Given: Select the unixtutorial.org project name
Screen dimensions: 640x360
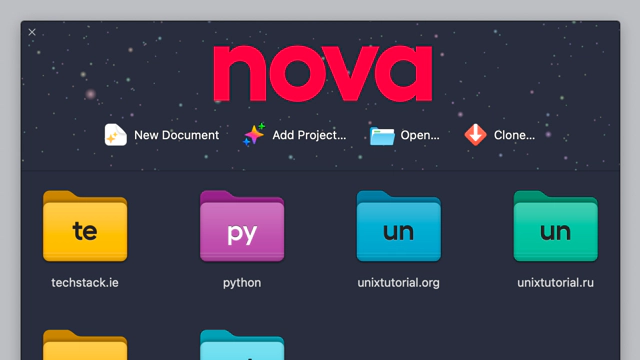Looking at the screenshot, I should 398,283.
